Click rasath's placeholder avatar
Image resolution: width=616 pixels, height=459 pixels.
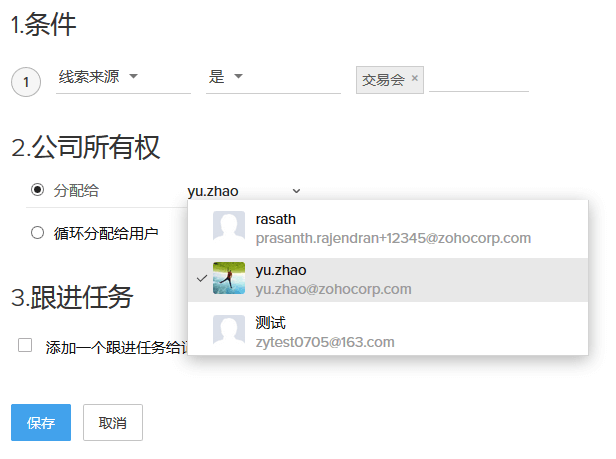pos(229,226)
